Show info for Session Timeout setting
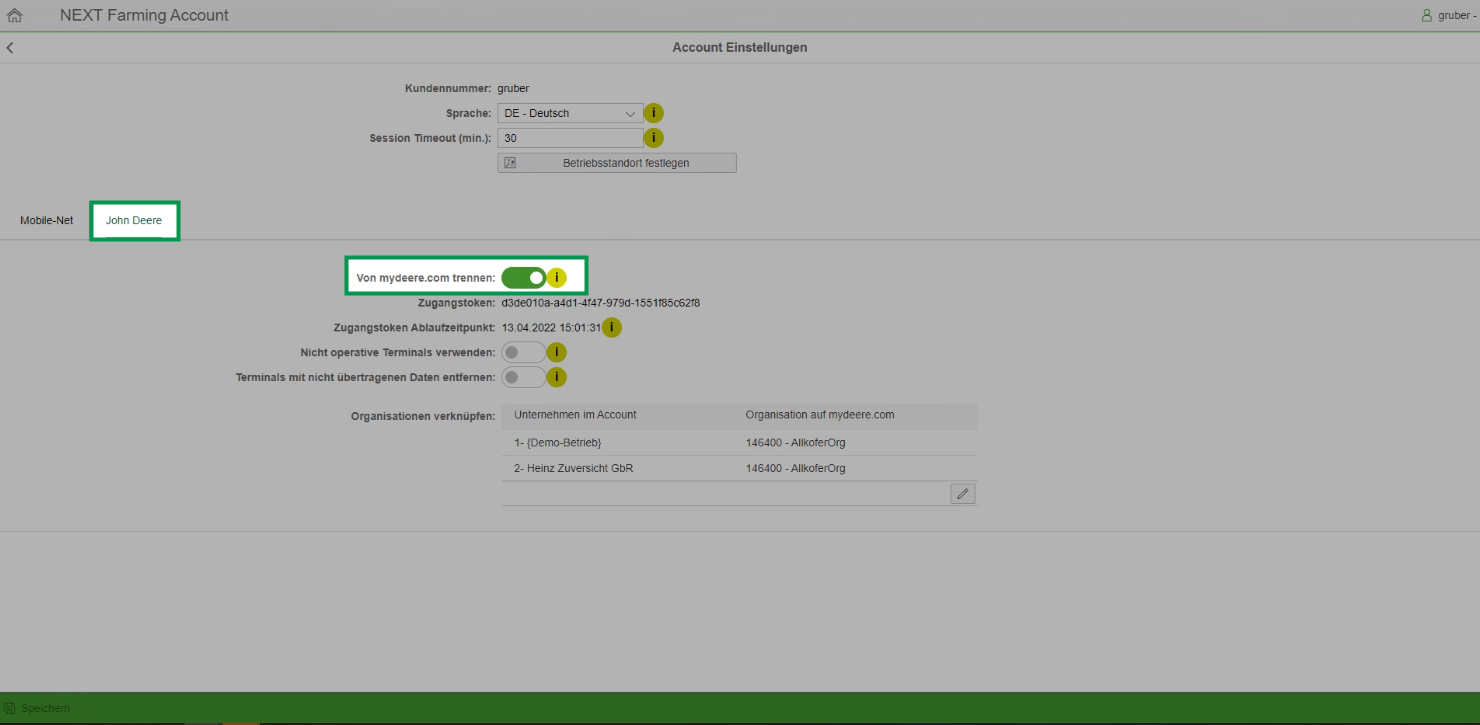 point(653,138)
